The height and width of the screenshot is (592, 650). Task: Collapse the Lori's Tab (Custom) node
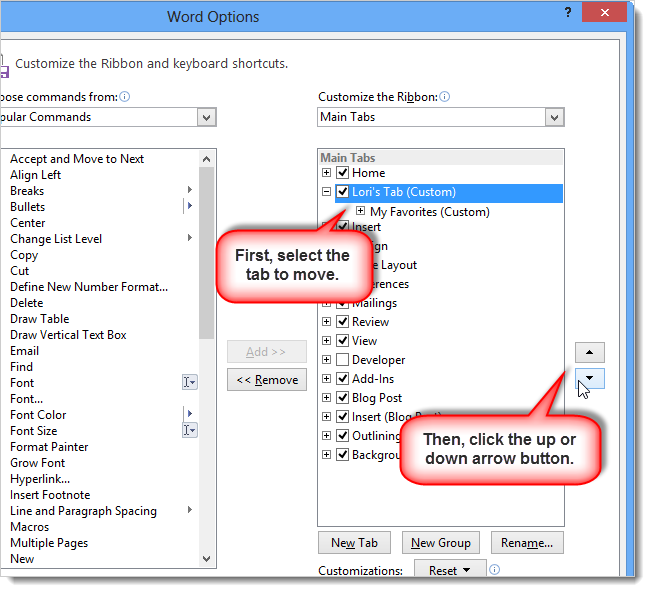click(x=327, y=192)
